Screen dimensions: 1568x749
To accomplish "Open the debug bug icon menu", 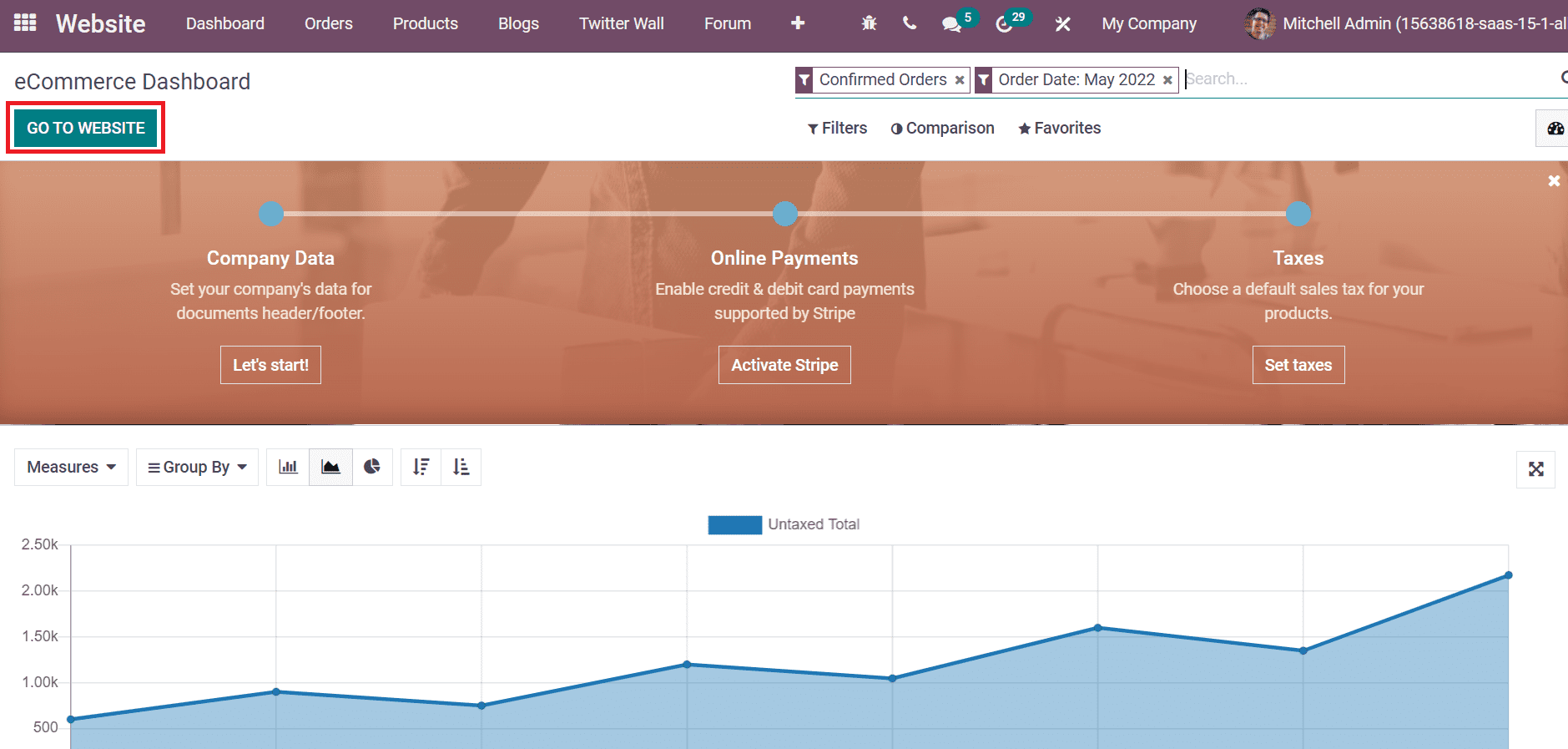I will click(x=869, y=23).
